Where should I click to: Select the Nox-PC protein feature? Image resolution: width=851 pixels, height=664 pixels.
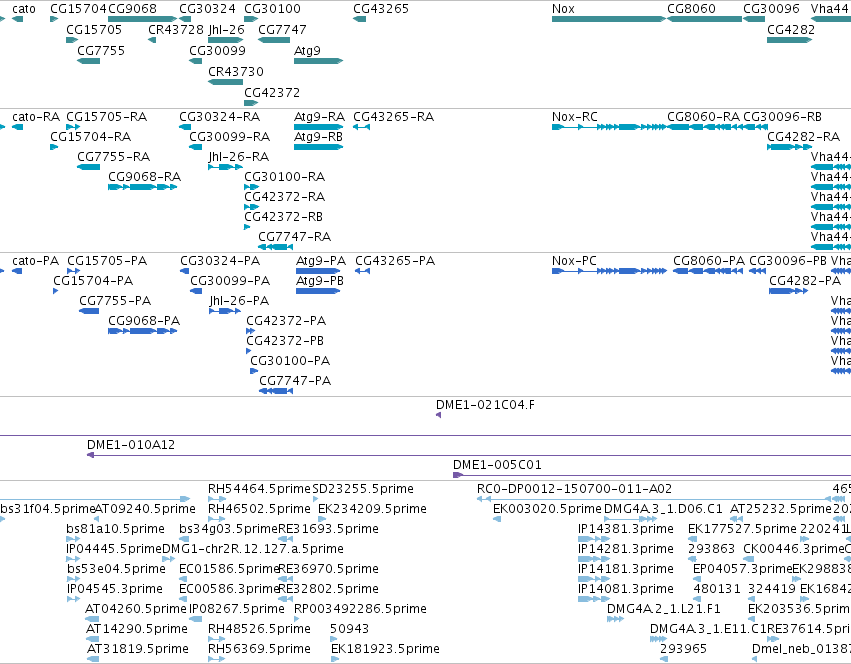[609, 271]
